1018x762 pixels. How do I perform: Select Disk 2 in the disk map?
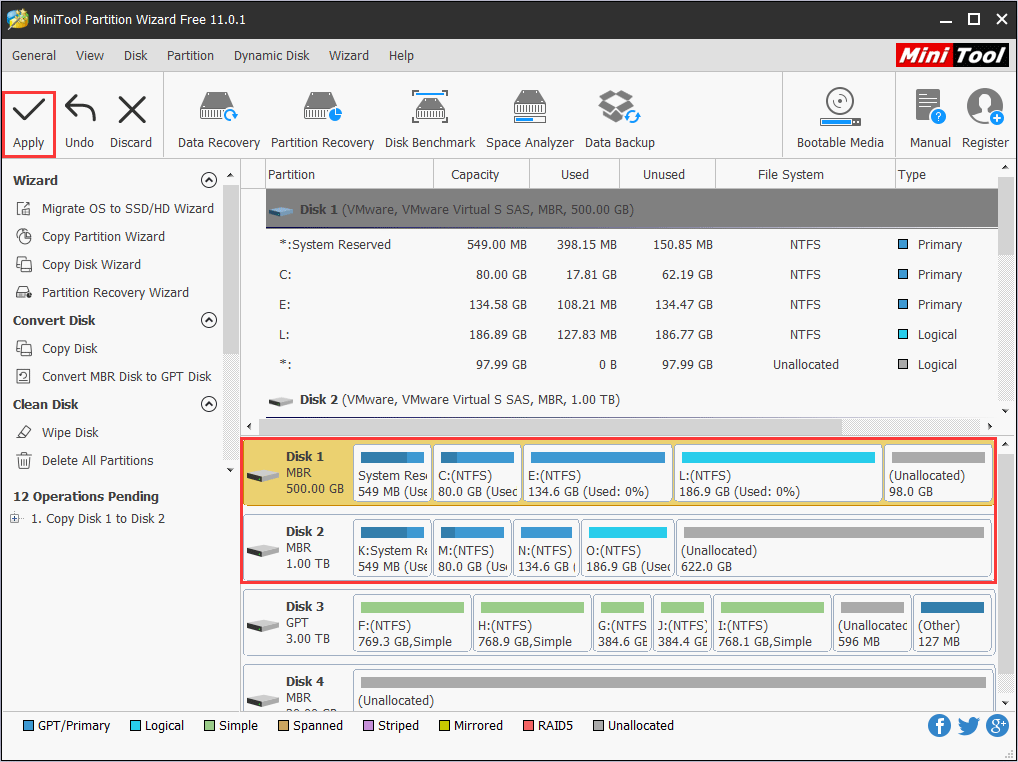click(x=297, y=548)
